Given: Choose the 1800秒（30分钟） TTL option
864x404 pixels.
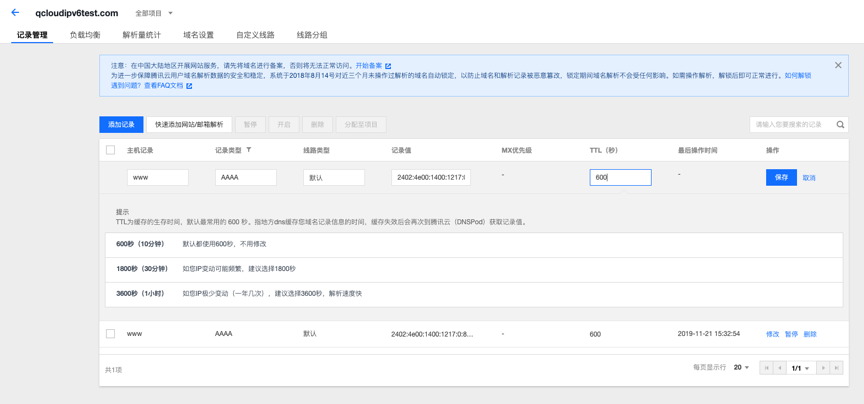Looking at the screenshot, I should coord(473,269).
